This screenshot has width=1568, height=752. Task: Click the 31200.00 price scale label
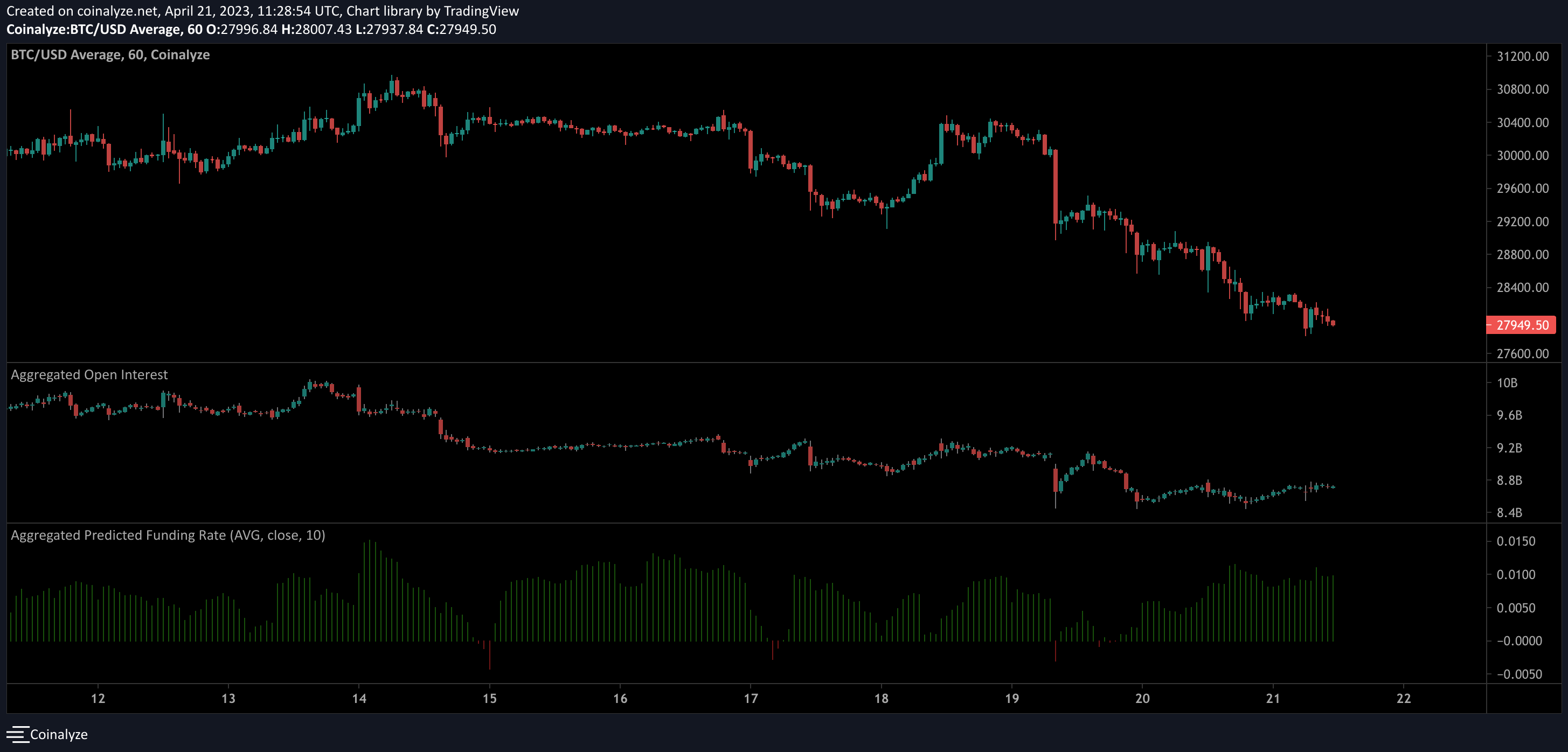pos(1522,57)
